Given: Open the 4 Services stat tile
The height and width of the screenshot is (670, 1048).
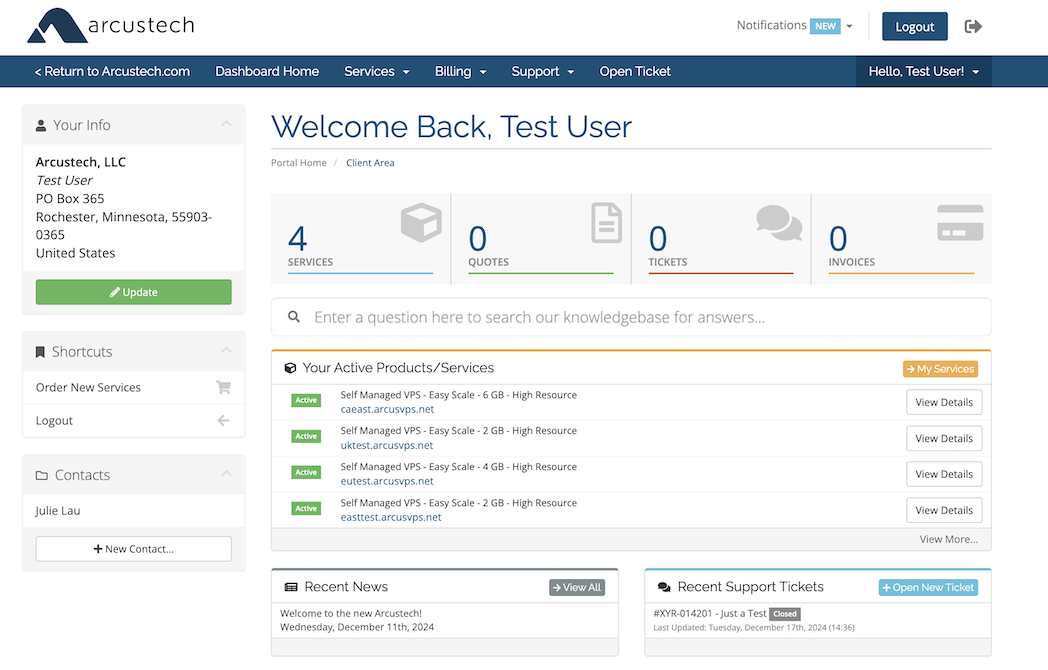Looking at the screenshot, I should 361,239.
